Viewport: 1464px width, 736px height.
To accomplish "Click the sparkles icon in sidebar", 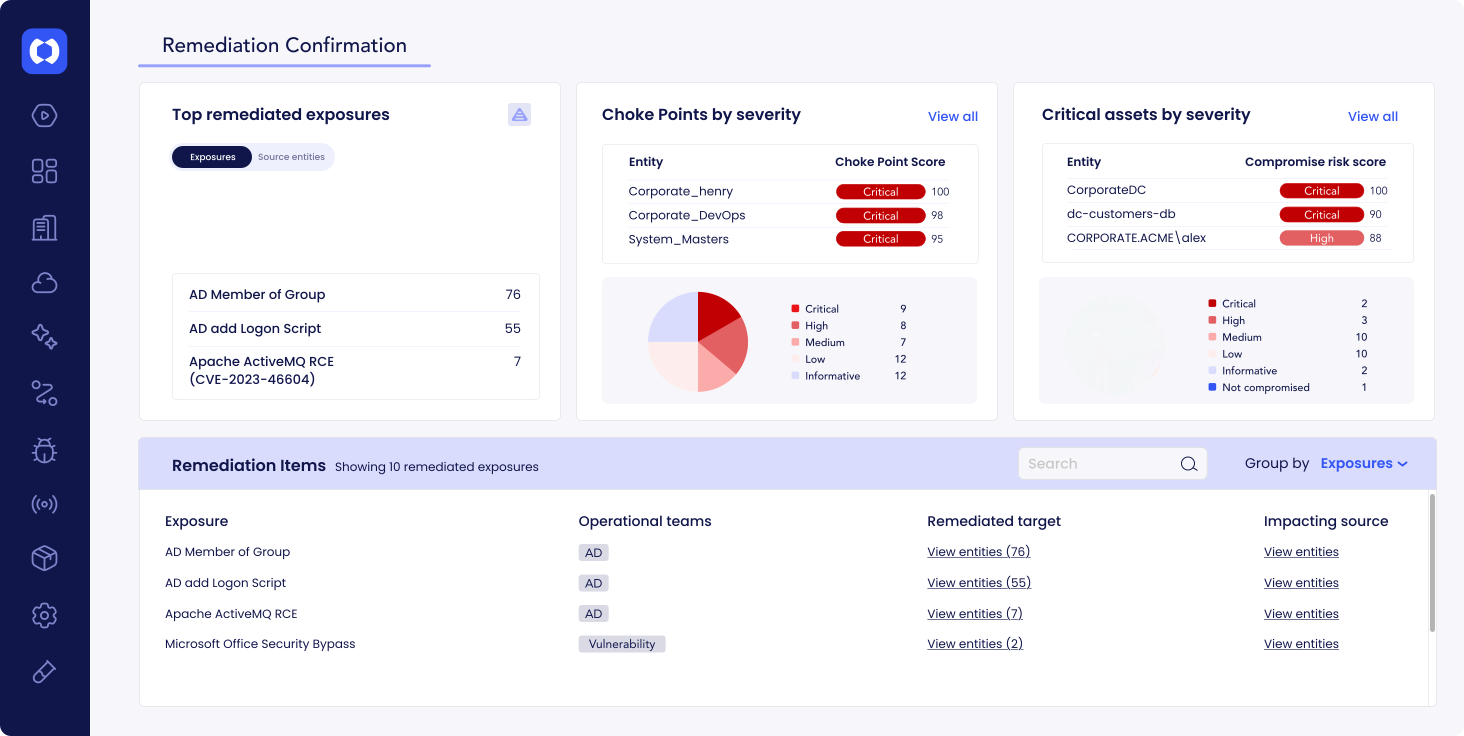I will tap(44, 337).
